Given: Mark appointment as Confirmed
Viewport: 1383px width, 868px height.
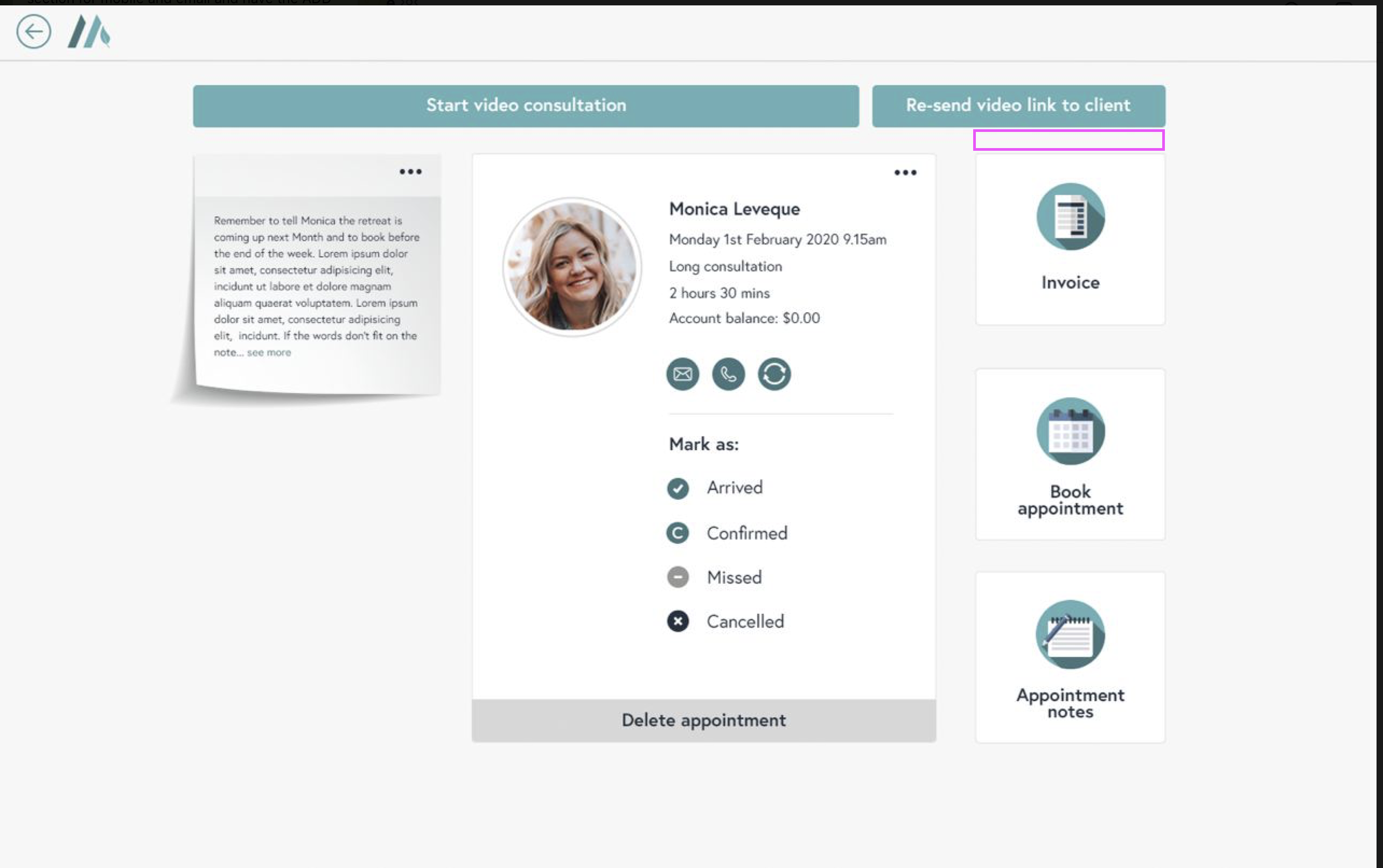Looking at the screenshot, I should coord(678,533).
